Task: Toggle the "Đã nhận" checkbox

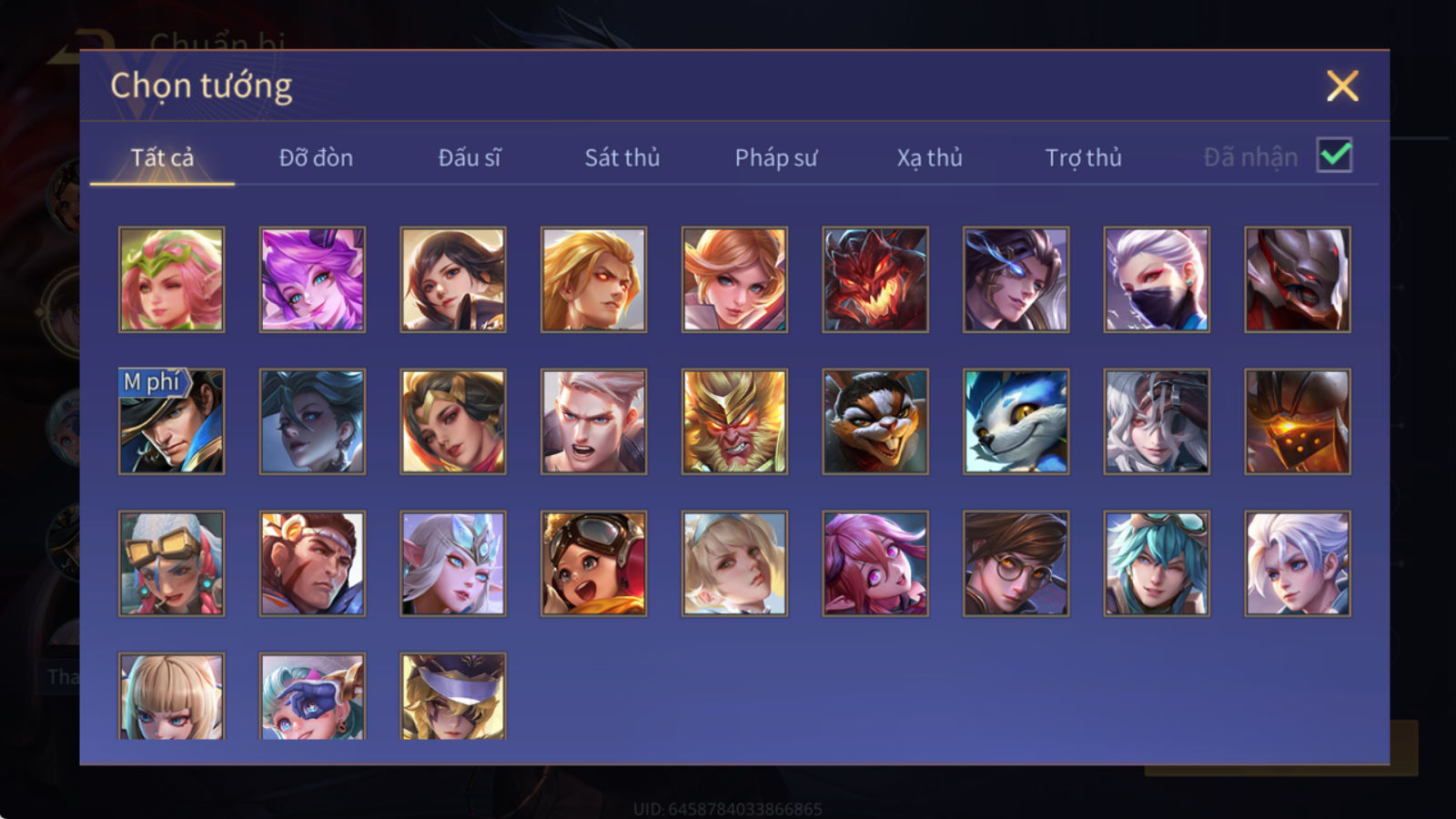Action: point(1334,156)
